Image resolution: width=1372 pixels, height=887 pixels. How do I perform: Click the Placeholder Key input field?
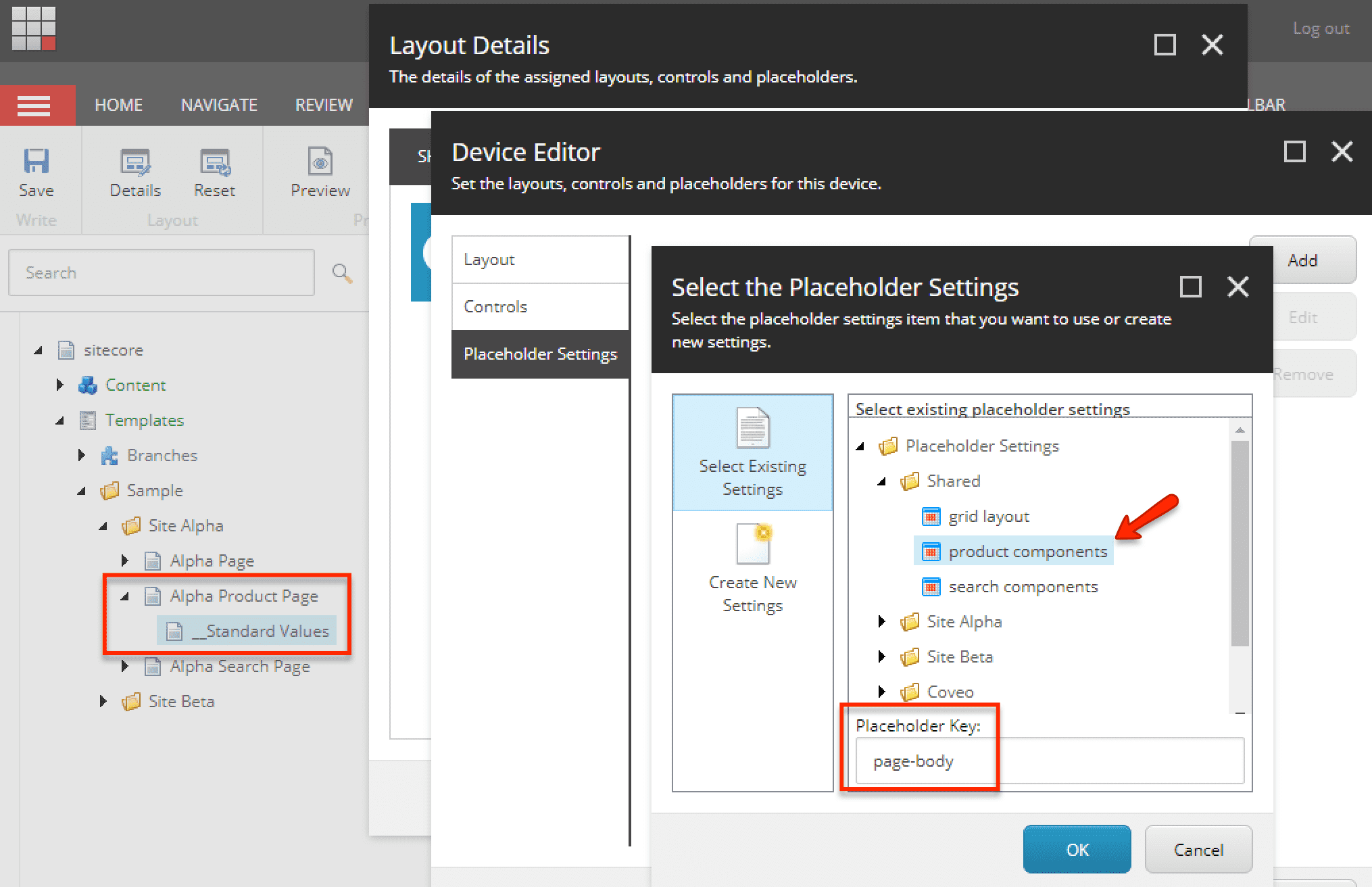[1050, 761]
